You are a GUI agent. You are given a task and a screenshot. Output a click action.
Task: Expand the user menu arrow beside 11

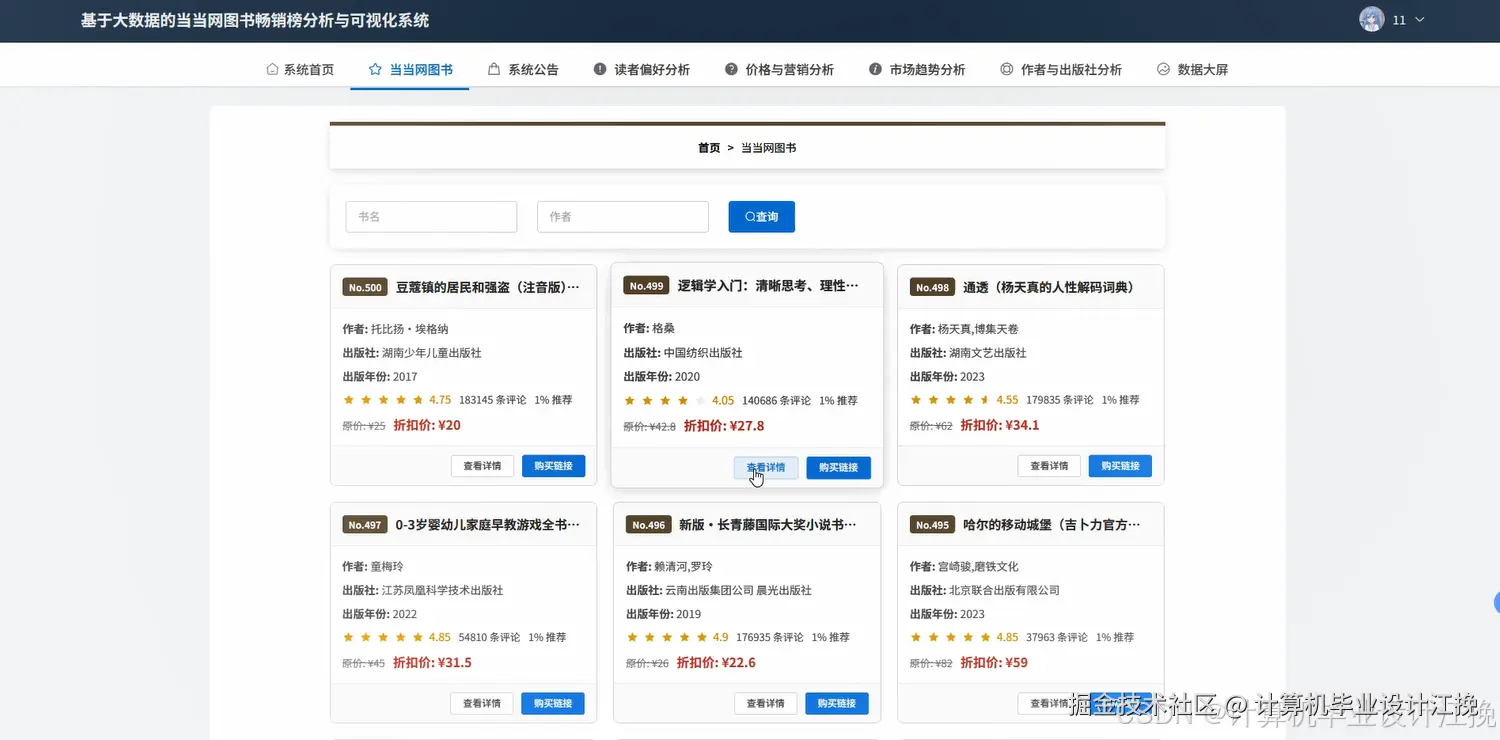pyautogui.click(x=1420, y=20)
